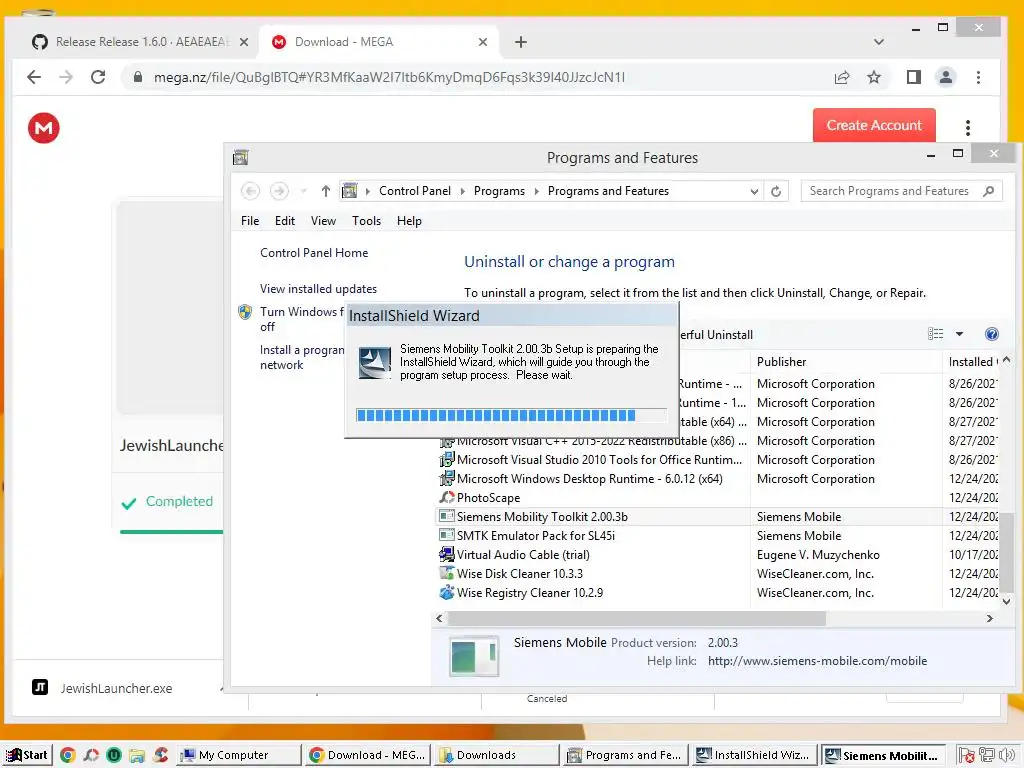Switch to the GitHub Release 1.6.0 tab
Image resolution: width=1024 pixels, height=768 pixels.
[140, 42]
